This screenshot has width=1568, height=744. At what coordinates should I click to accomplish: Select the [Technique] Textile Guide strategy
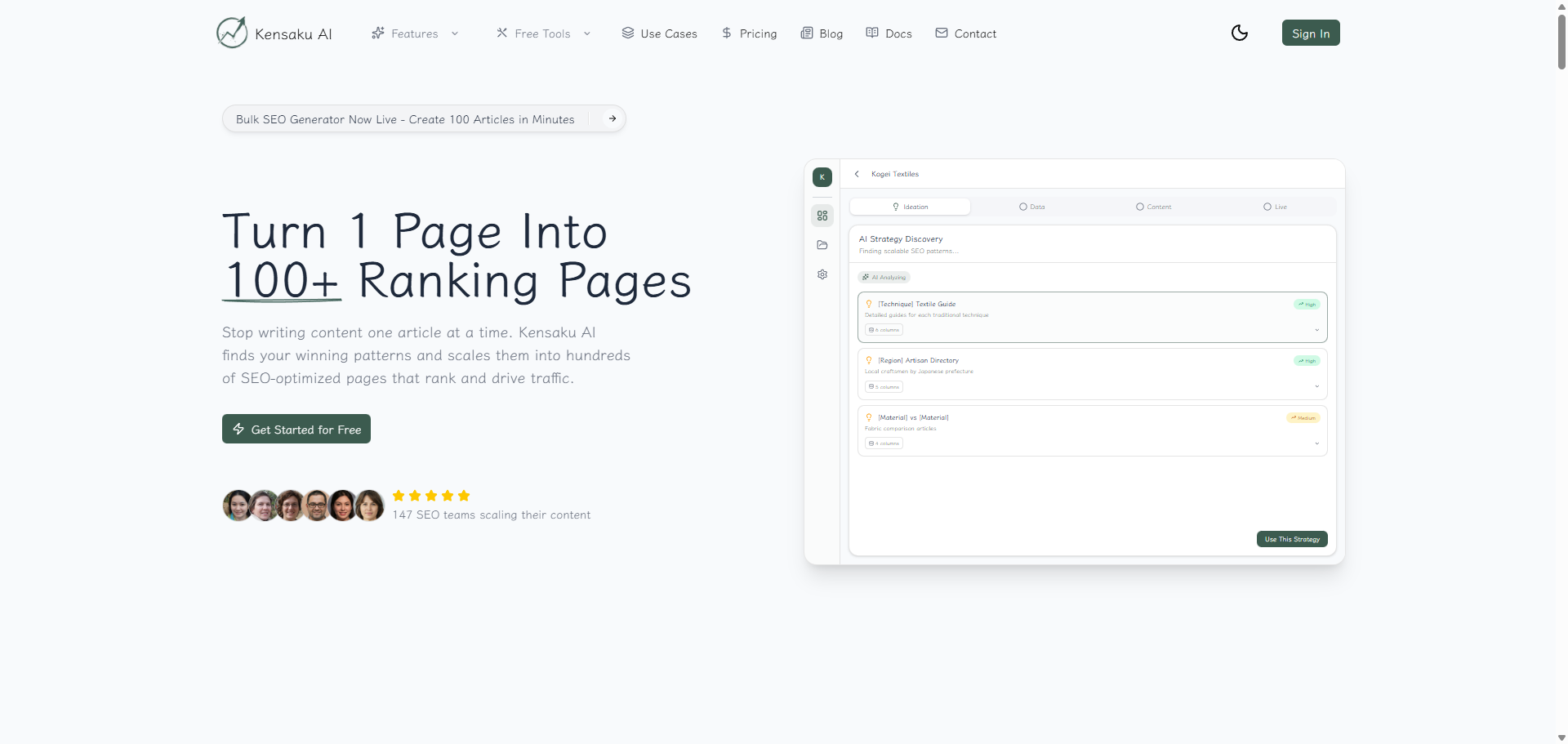[x=1093, y=317]
